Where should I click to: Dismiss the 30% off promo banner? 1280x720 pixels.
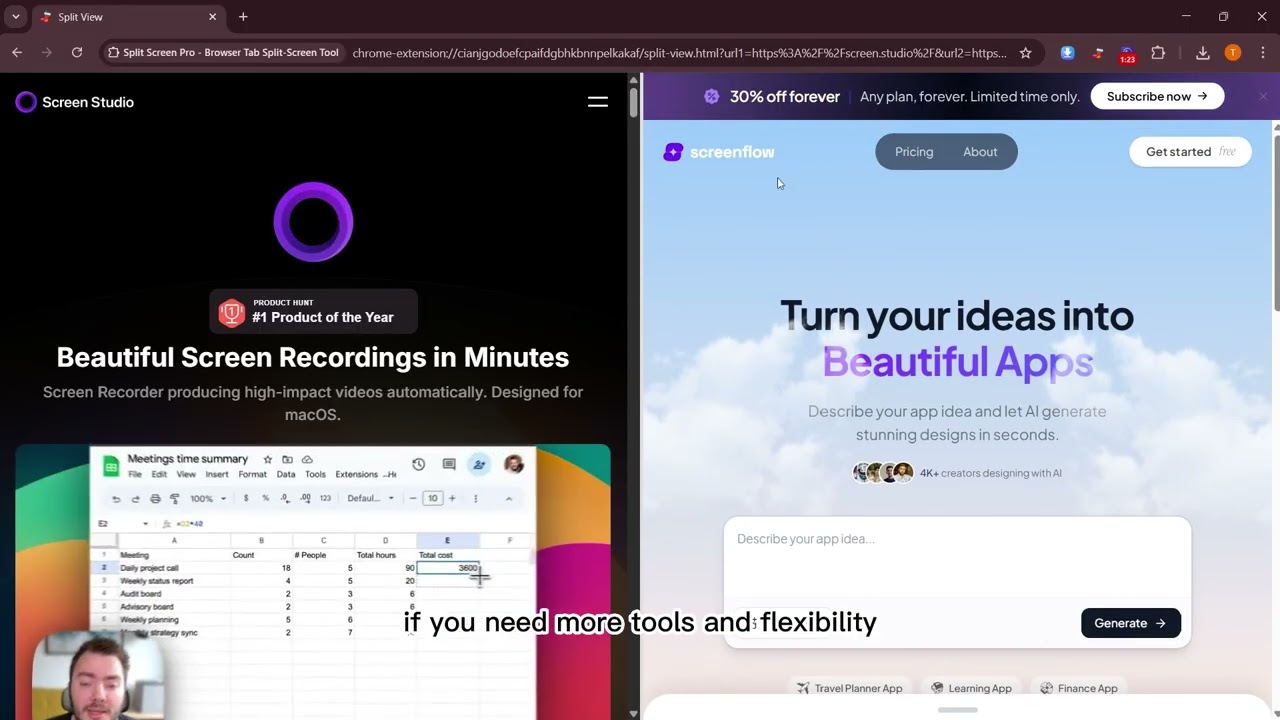point(1263,96)
